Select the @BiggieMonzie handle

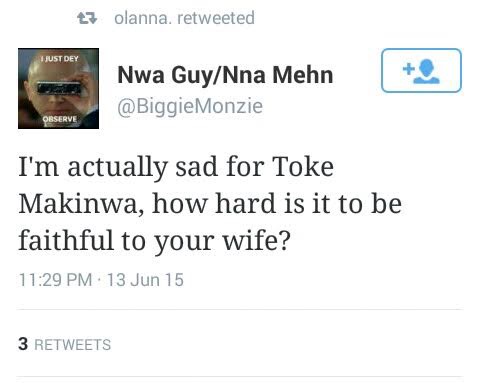(x=190, y=106)
